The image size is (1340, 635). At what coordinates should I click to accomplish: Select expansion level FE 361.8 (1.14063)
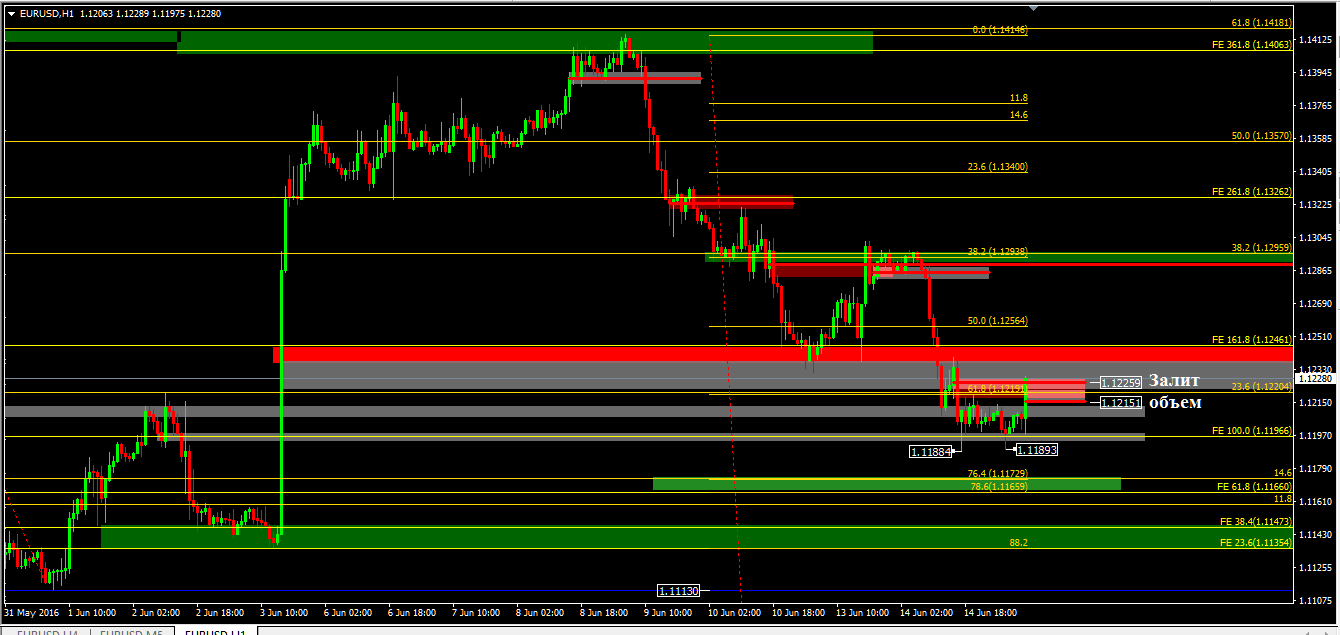click(1251, 45)
